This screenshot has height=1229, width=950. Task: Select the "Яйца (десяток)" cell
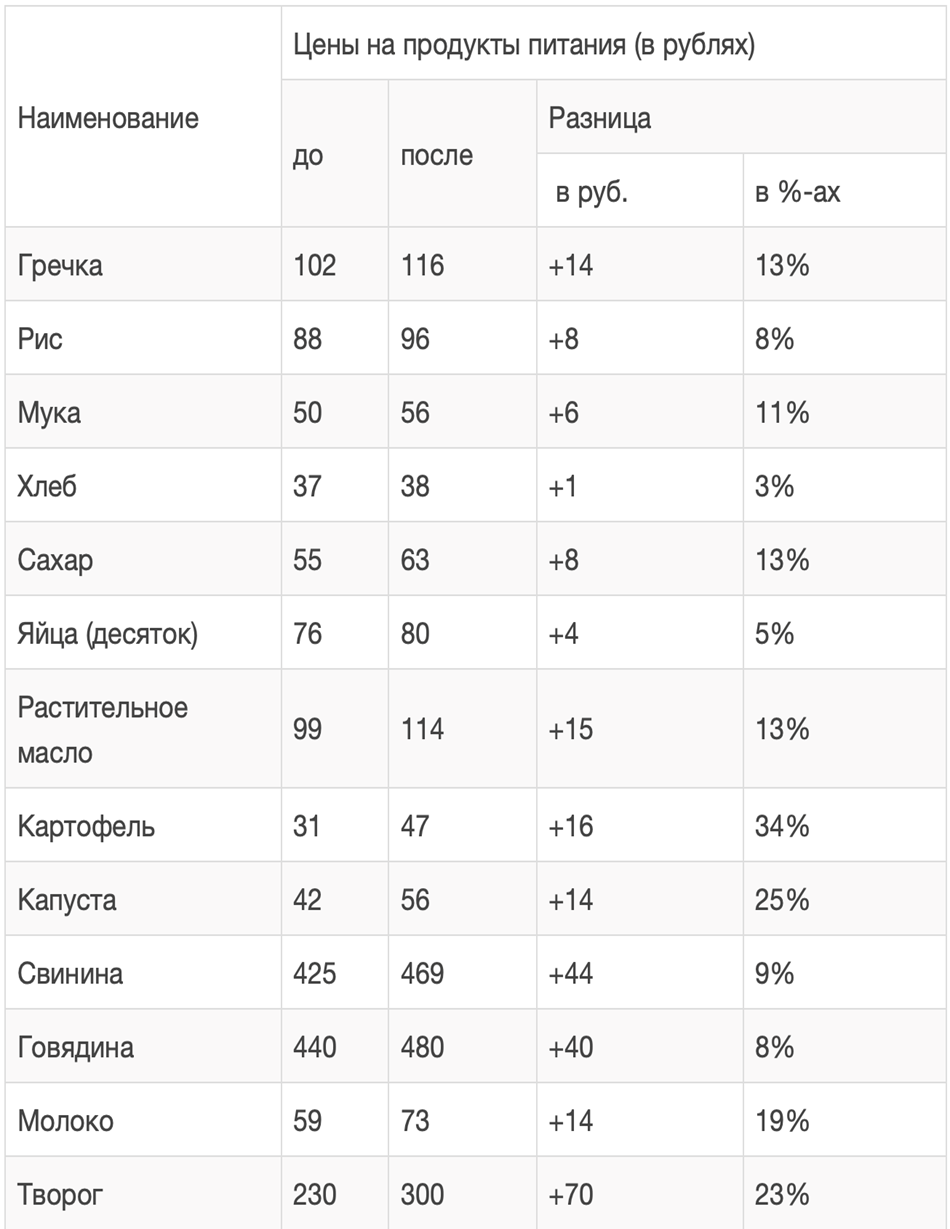108,634
